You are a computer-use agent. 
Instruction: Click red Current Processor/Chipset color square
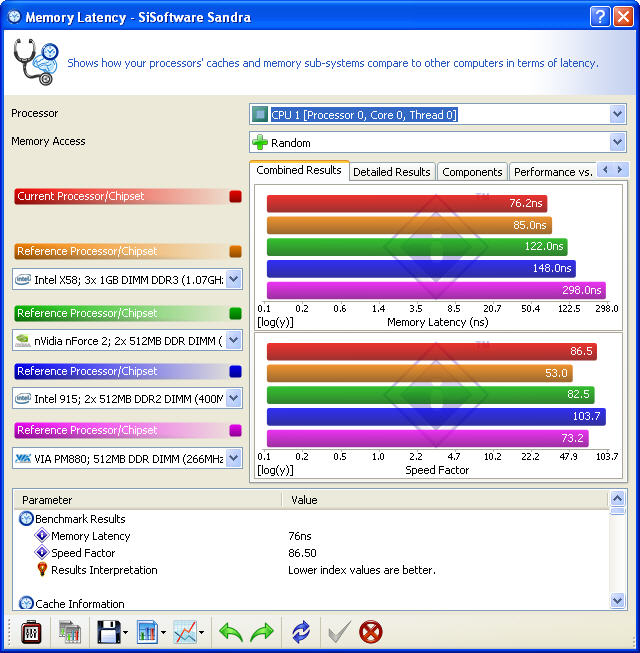tap(235, 196)
